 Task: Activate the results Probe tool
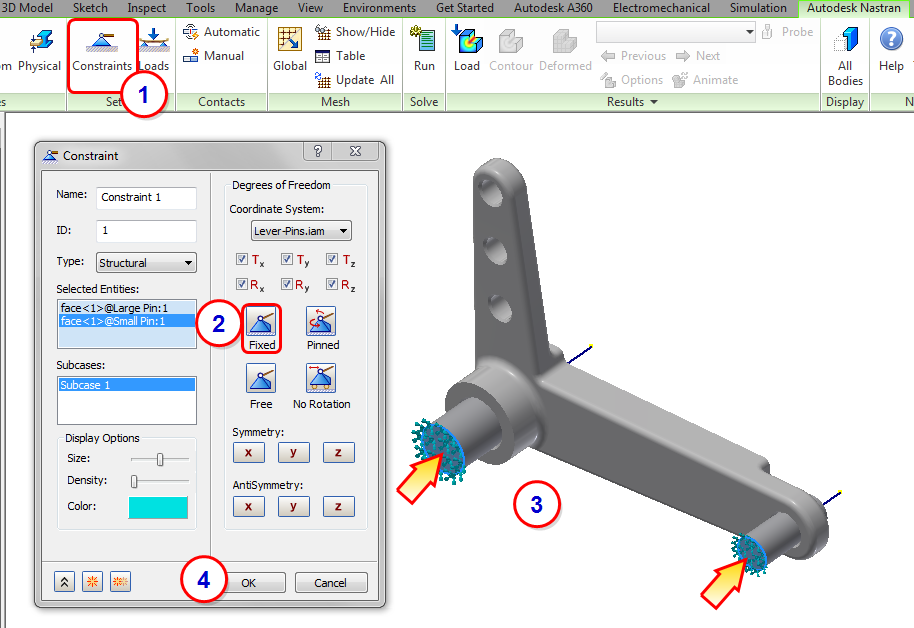pos(788,32)
